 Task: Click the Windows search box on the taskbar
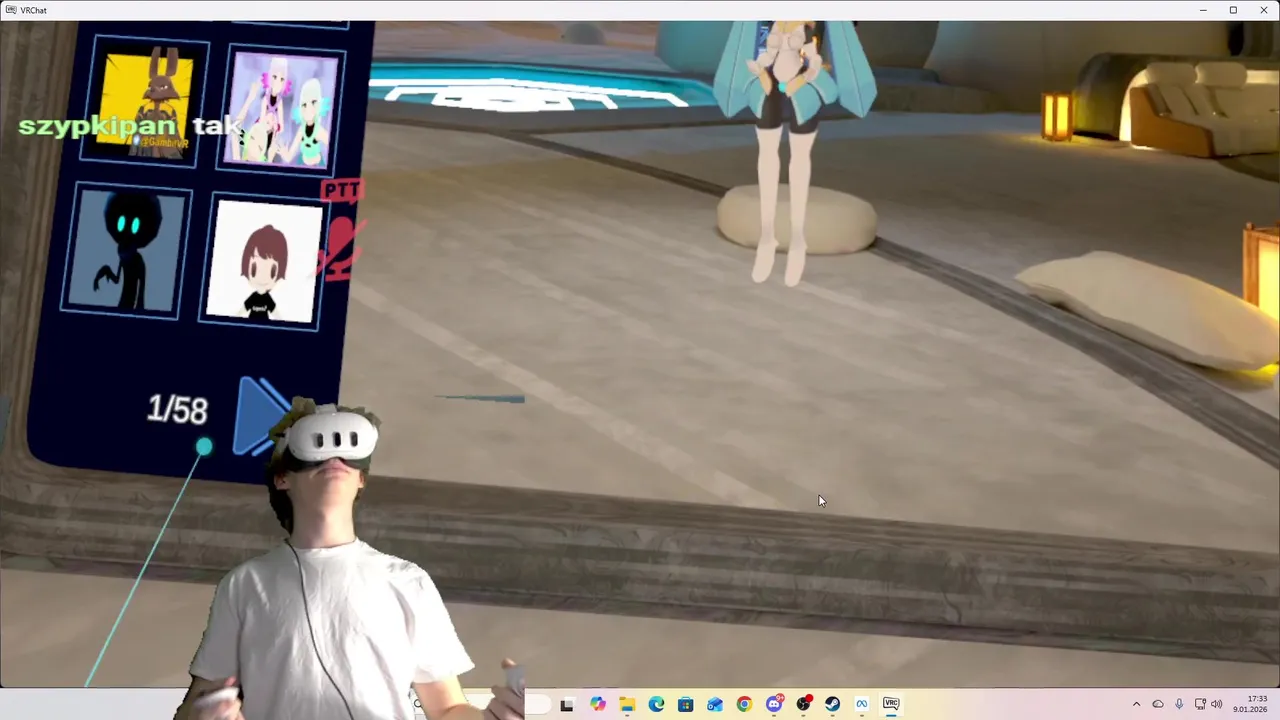click(480, 704)
